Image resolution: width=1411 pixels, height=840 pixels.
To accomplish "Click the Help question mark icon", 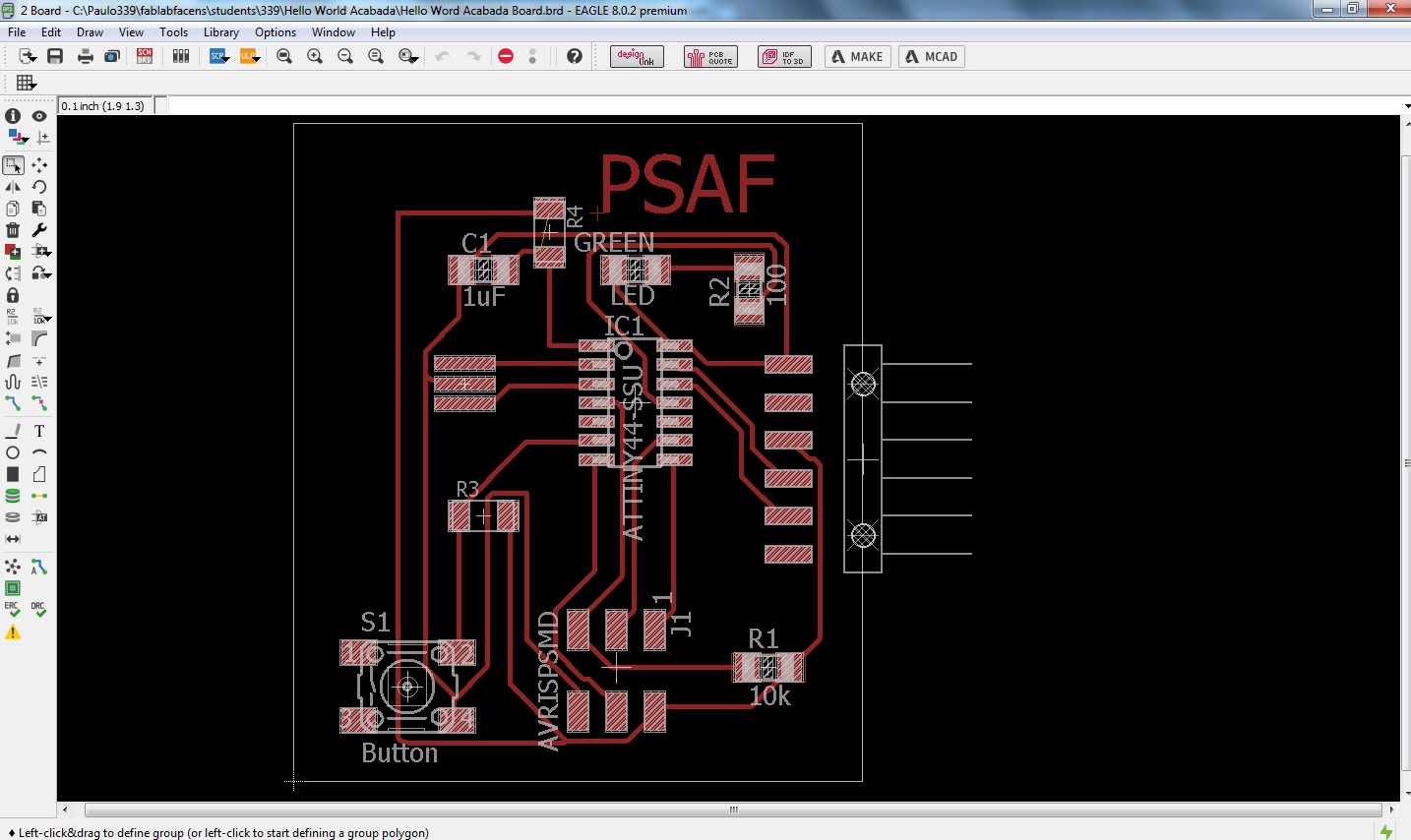I will (575, 57).
